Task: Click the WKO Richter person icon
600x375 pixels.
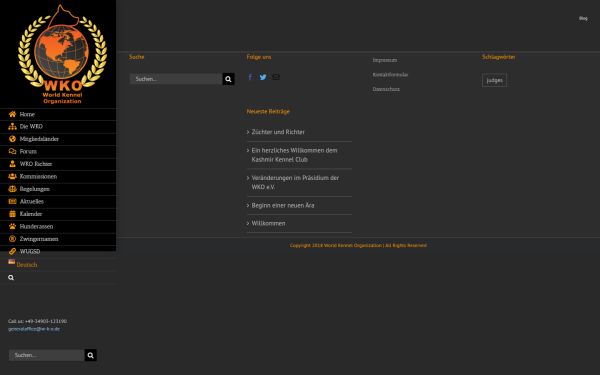Action: coord(12,164)
